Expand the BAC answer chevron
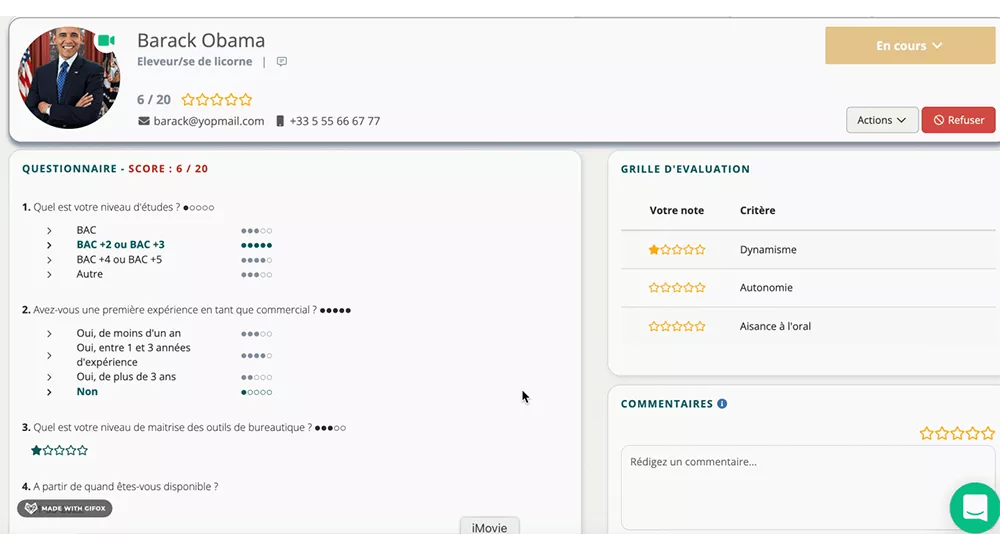 coord(49,231)
